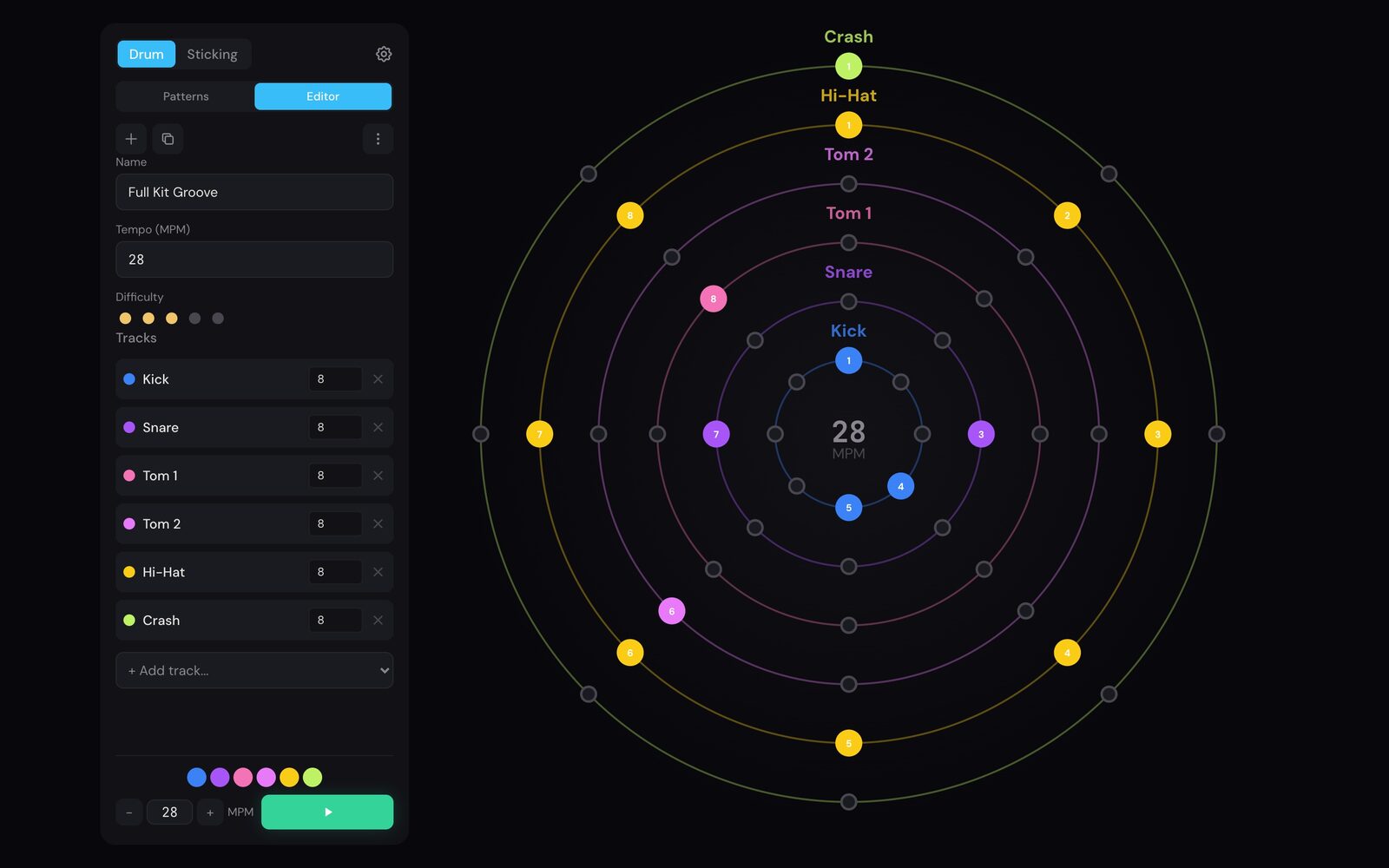Activate empty Crash node at bottom
This screenshot has height=868, width=1389.
[848, 802]
